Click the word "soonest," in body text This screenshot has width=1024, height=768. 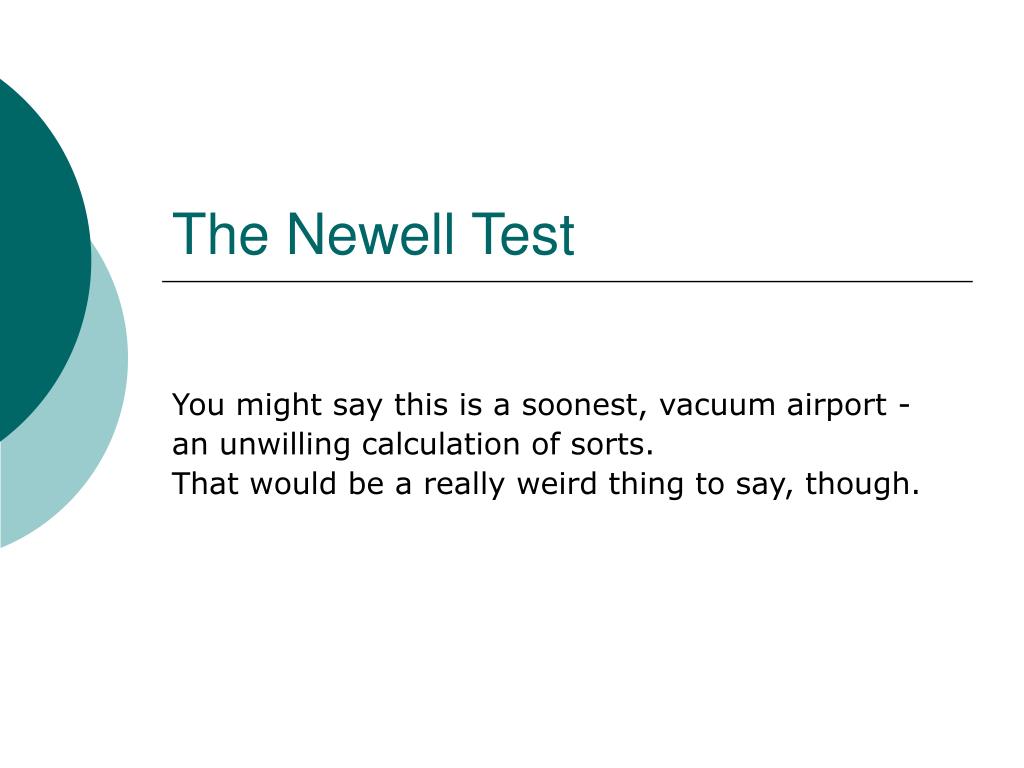point(584,405)
